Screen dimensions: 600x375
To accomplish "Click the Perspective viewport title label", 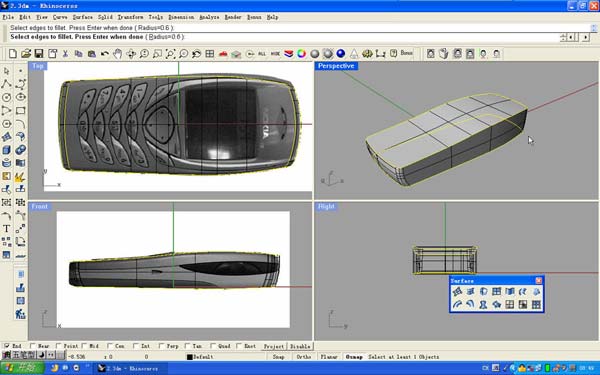I will [336, 66].
